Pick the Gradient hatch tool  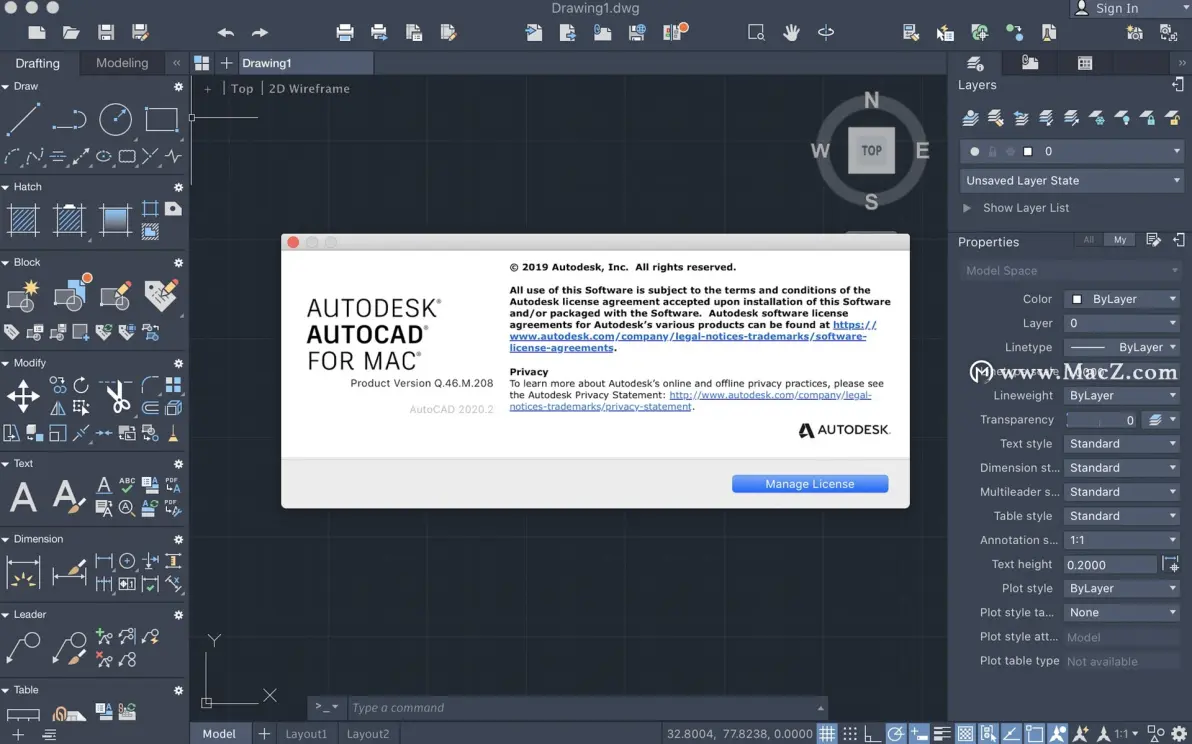click(115, 220)
